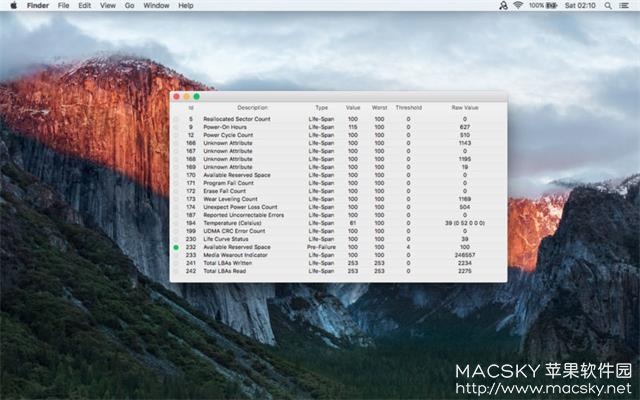This screenshot has width=640, height=400.
Task: Click the disk monitor menu bar icon left of Wi-Fi
Action: [x=504, y=5]
